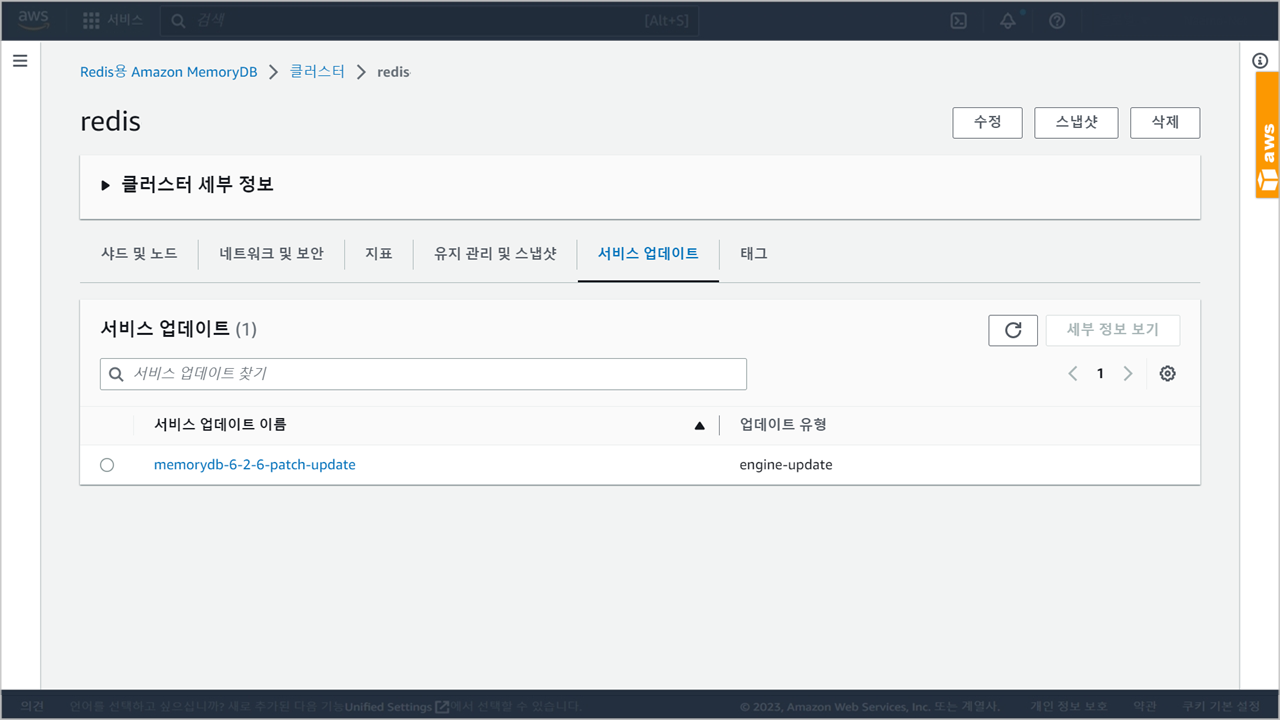Open Cookie preferences in the footer
1280x720 pixels.
pyautogui.click(x=1220, y=707)
